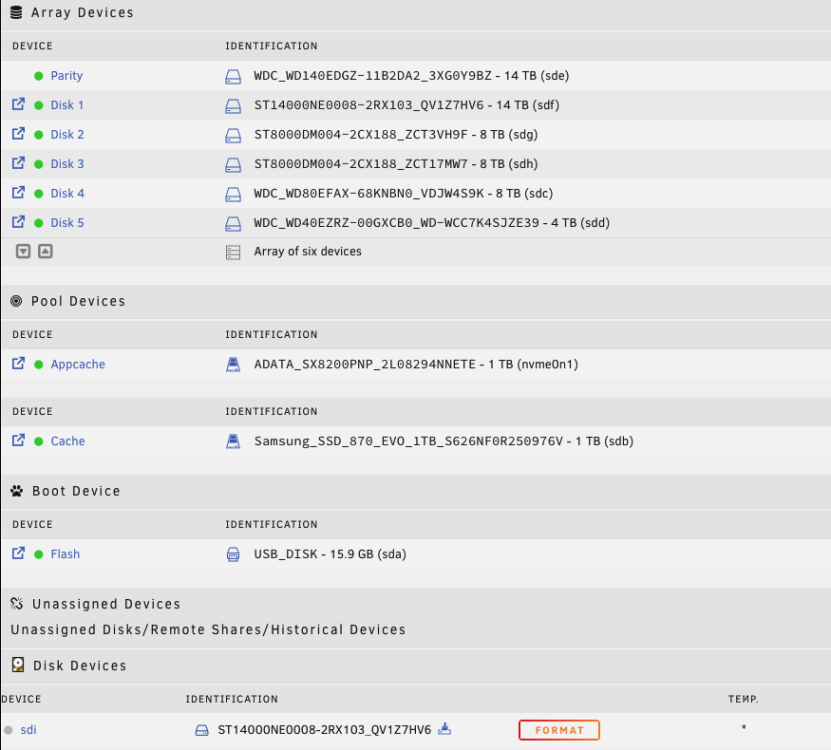Browse Flash via its external-link icon

(19, 553)
